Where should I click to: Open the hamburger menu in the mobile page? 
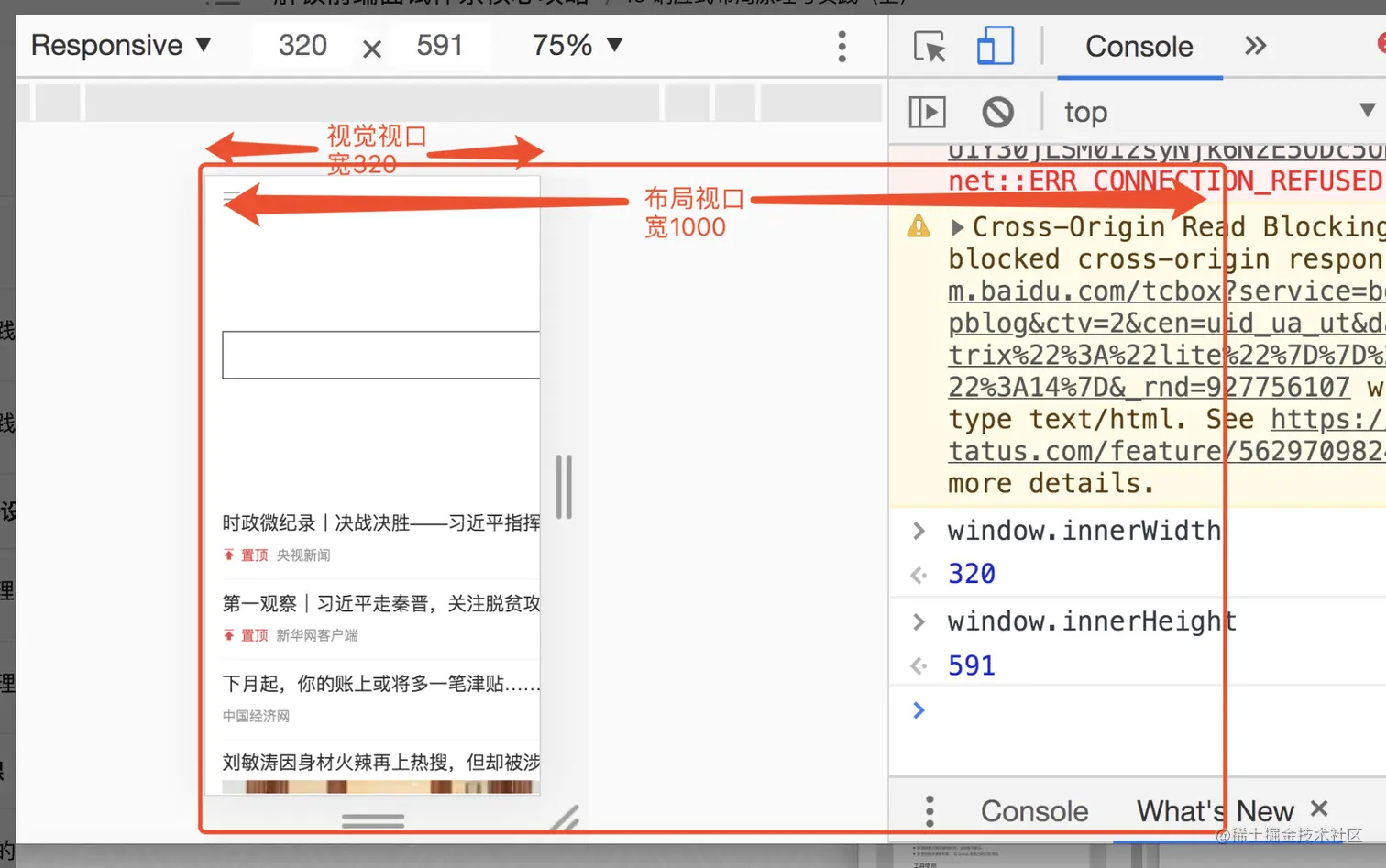click(x=231, y=197)
